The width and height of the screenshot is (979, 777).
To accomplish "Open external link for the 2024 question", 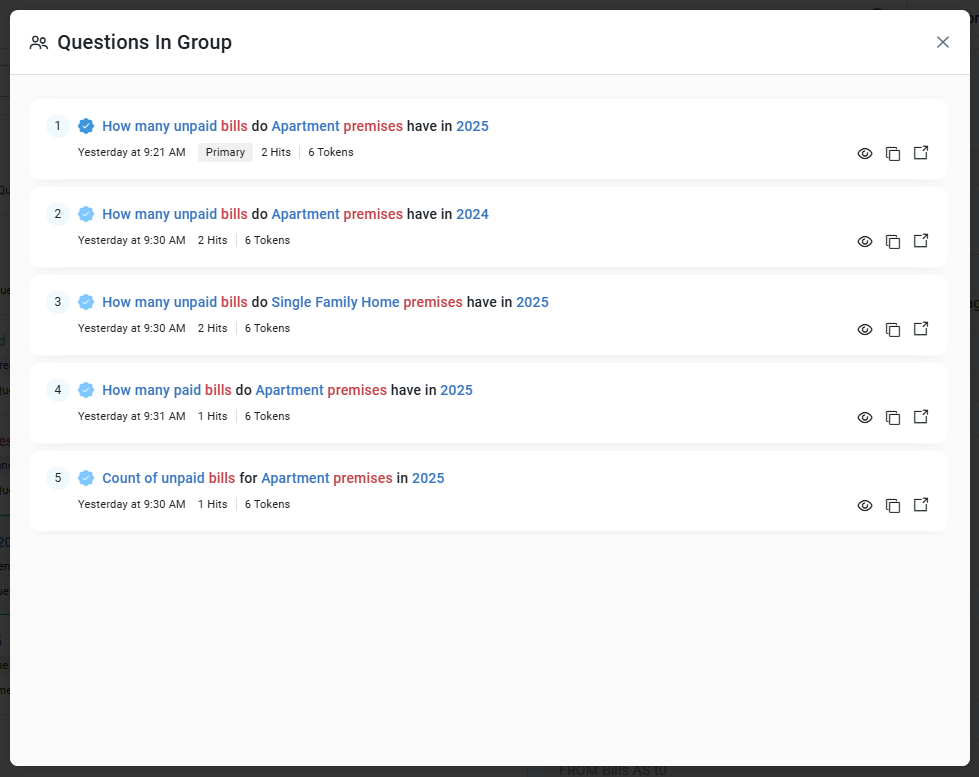I will pyautogui.click(x=921, y=241).
